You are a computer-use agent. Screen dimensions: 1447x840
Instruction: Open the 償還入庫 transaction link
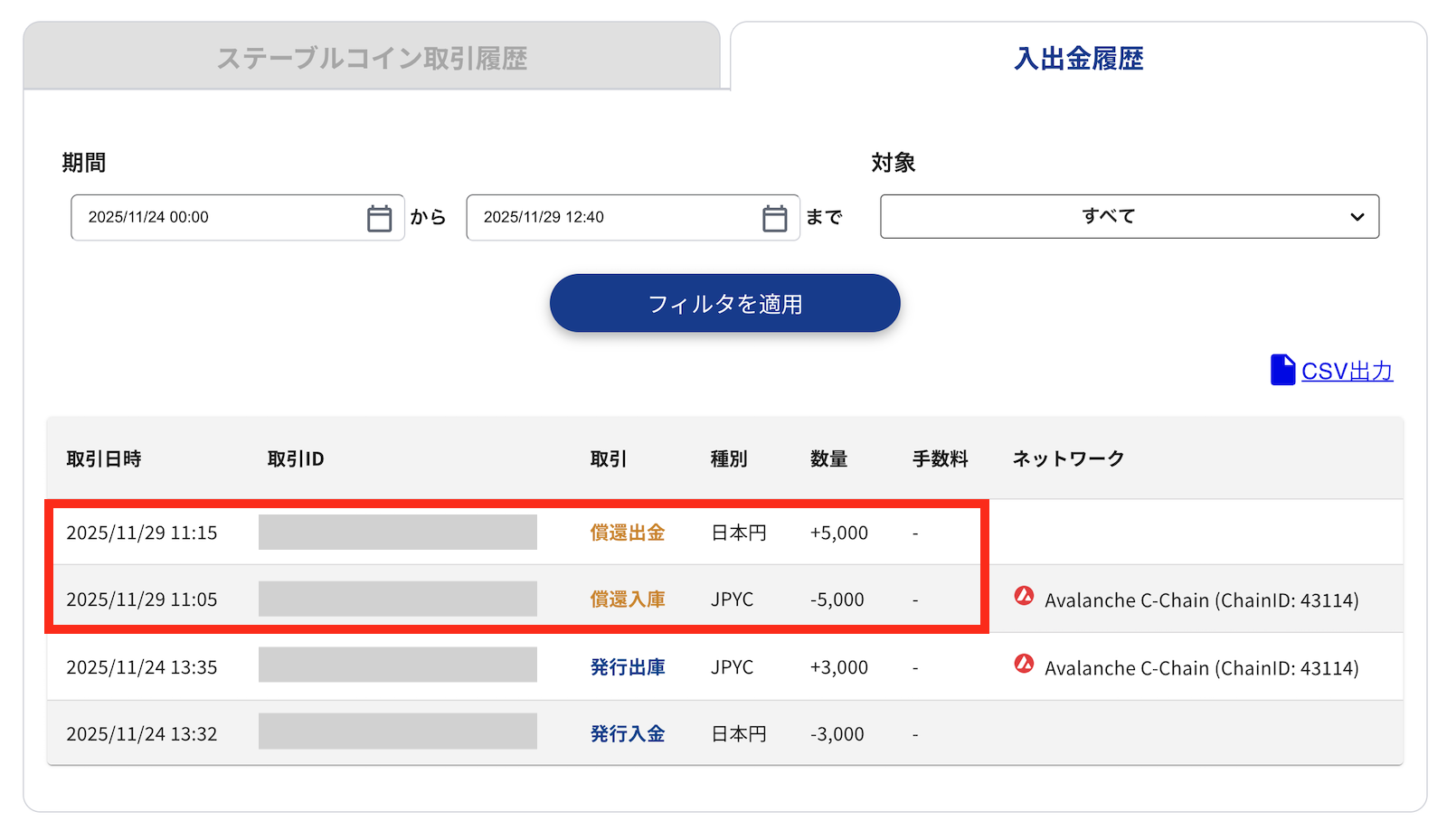[x=628, y=599]
